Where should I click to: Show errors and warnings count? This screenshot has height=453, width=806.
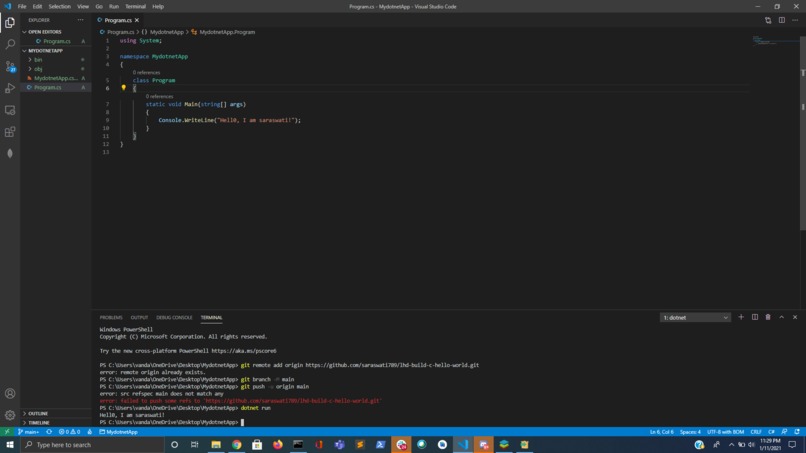tap(69, 432)
